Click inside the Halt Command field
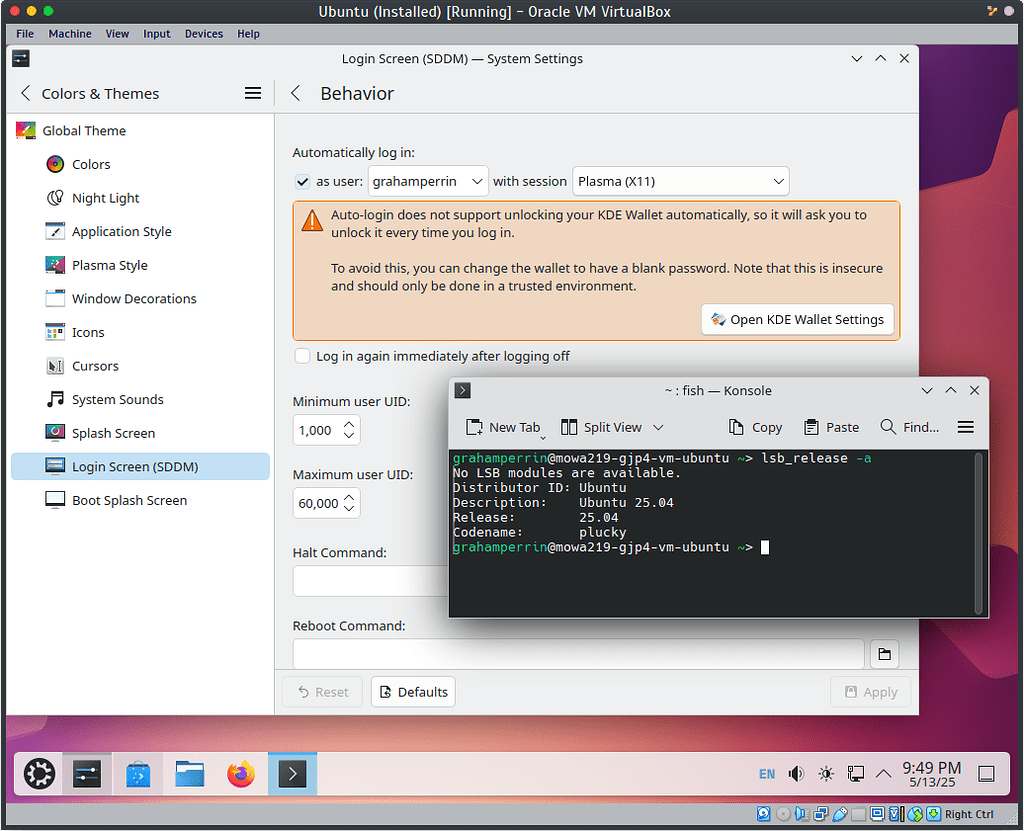Image resolution: width=1024 pixels, height=831 pixels. [x=370, y=580]
